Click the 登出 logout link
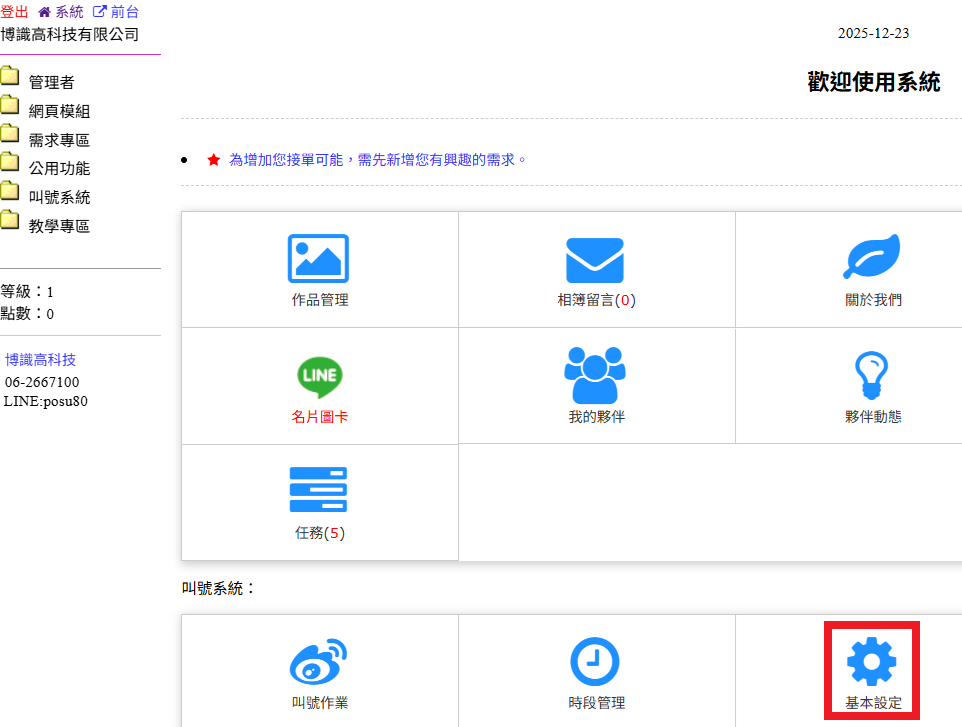This screenshot has width=962, height=727. click(14, 12)
